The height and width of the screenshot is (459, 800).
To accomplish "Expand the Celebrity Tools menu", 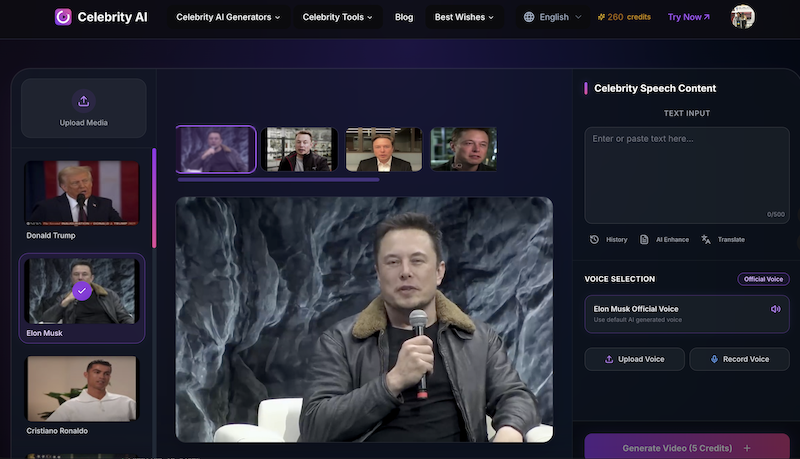I will point(337,17).
